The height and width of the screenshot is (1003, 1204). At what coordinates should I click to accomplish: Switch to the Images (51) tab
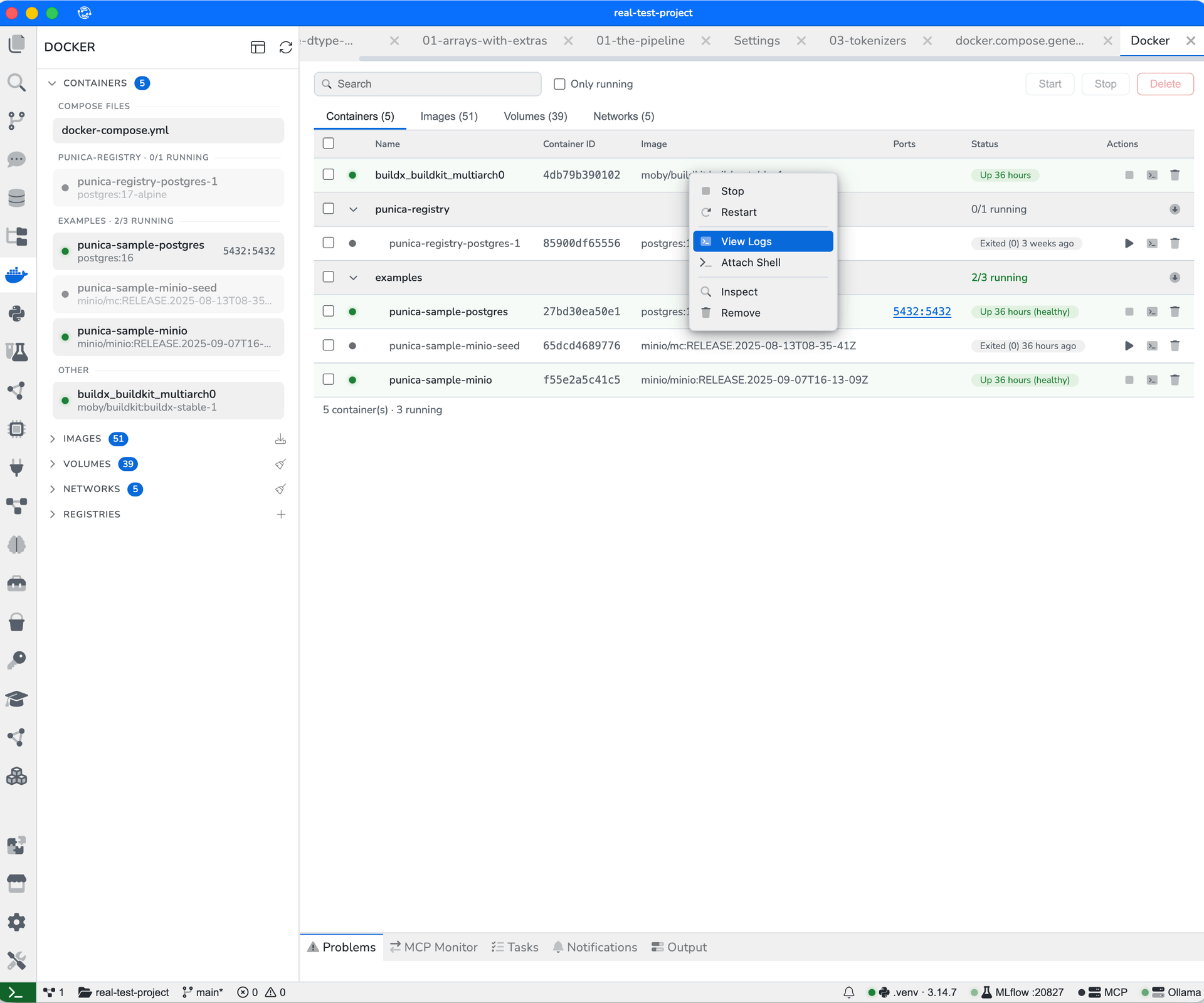[x=449, y=117]
